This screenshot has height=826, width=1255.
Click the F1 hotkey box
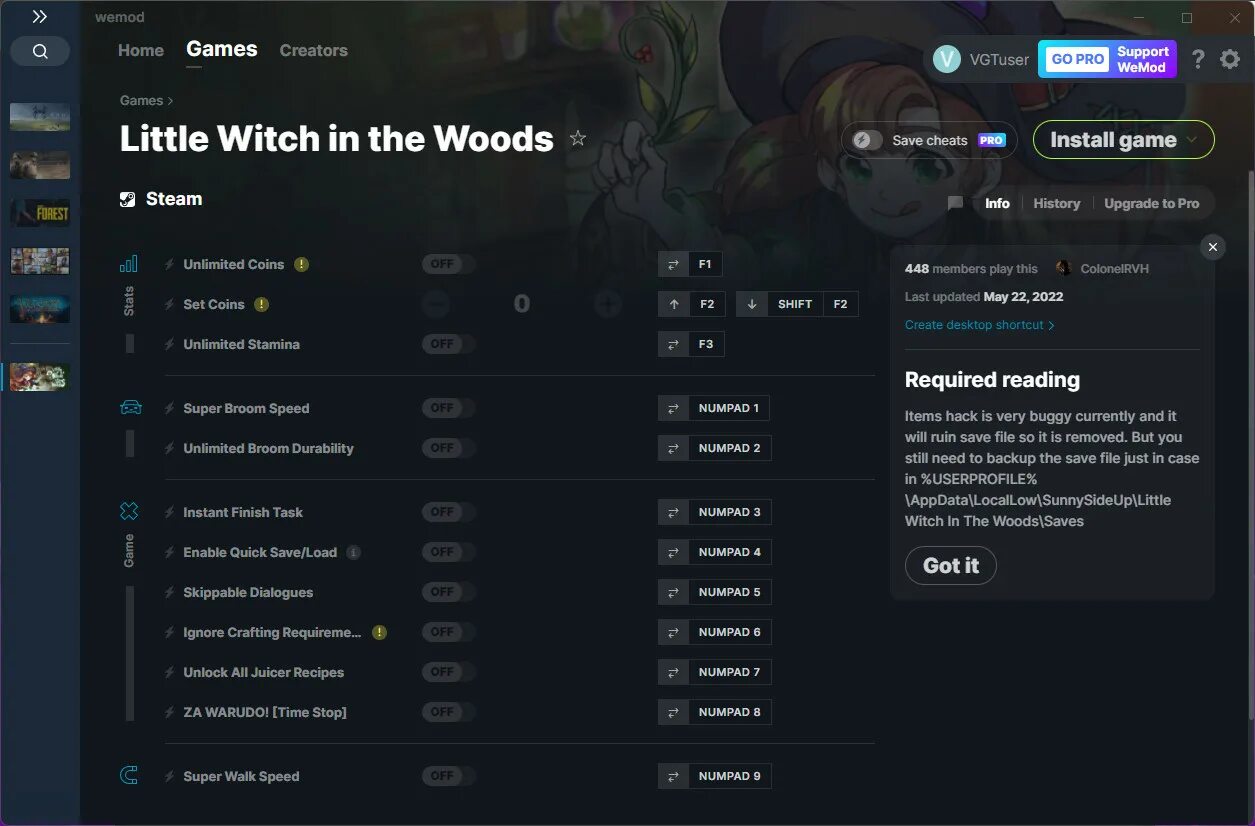pyautogui.click(x=705, y=264)
